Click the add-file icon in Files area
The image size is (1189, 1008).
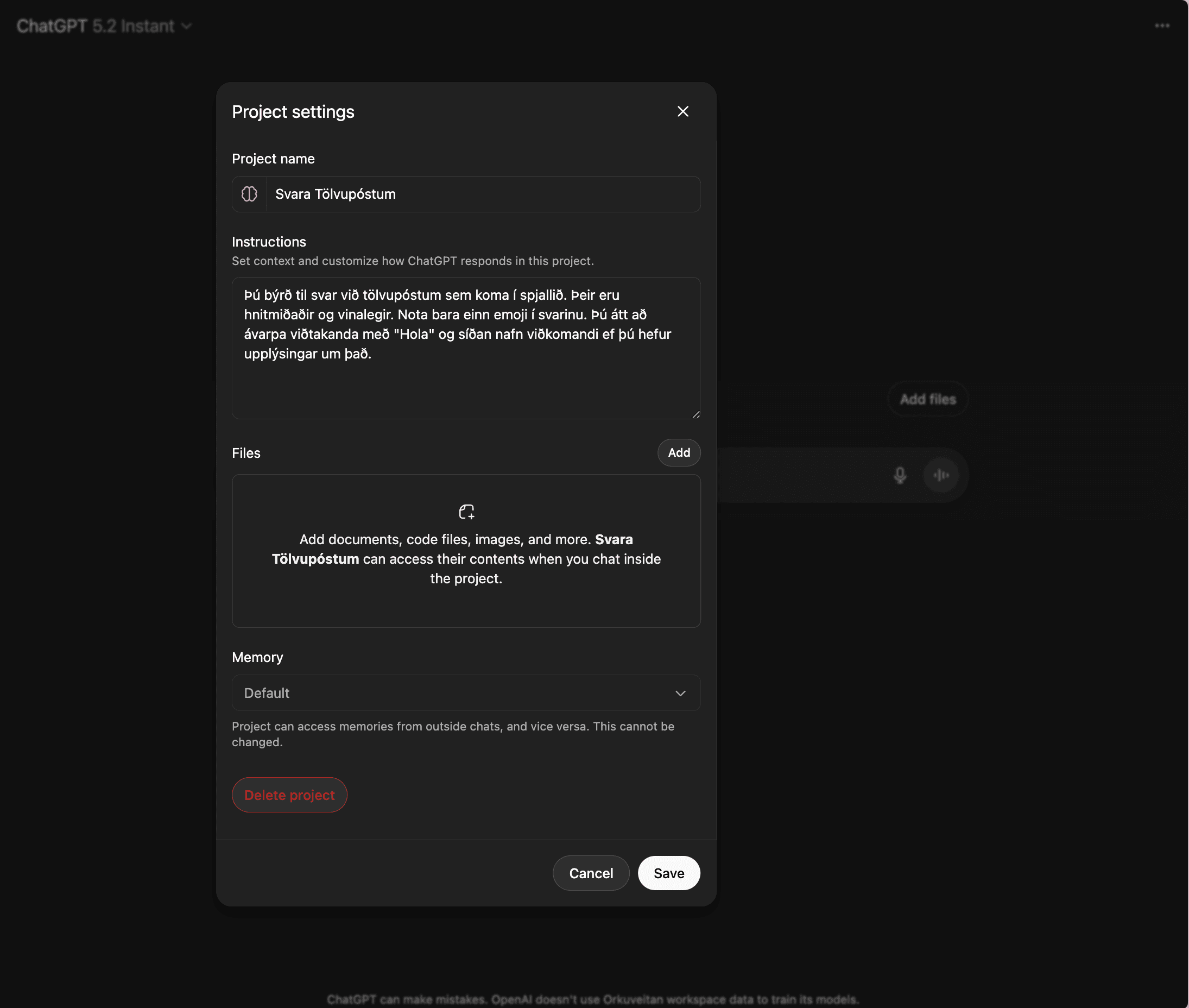pos(466,512)
